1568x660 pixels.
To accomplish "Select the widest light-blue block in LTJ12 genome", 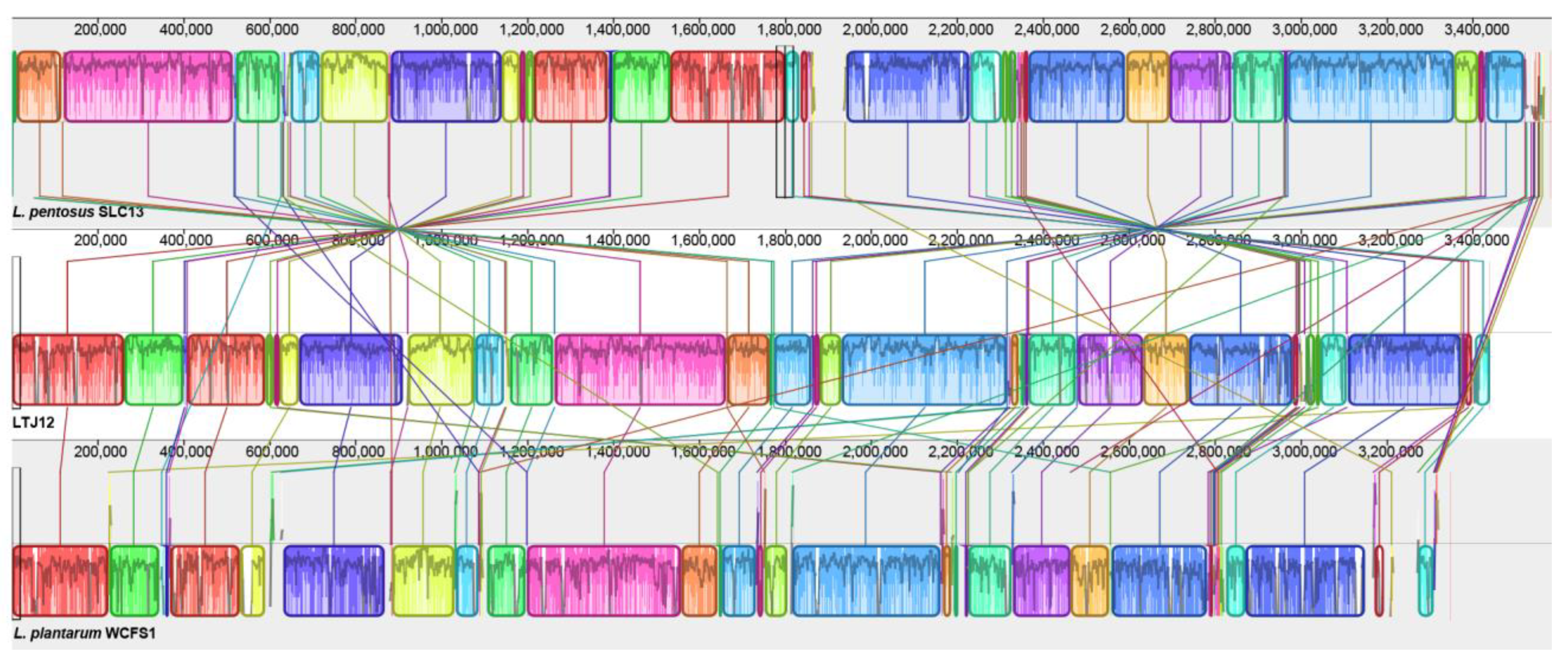I will (x=925, y=369).
